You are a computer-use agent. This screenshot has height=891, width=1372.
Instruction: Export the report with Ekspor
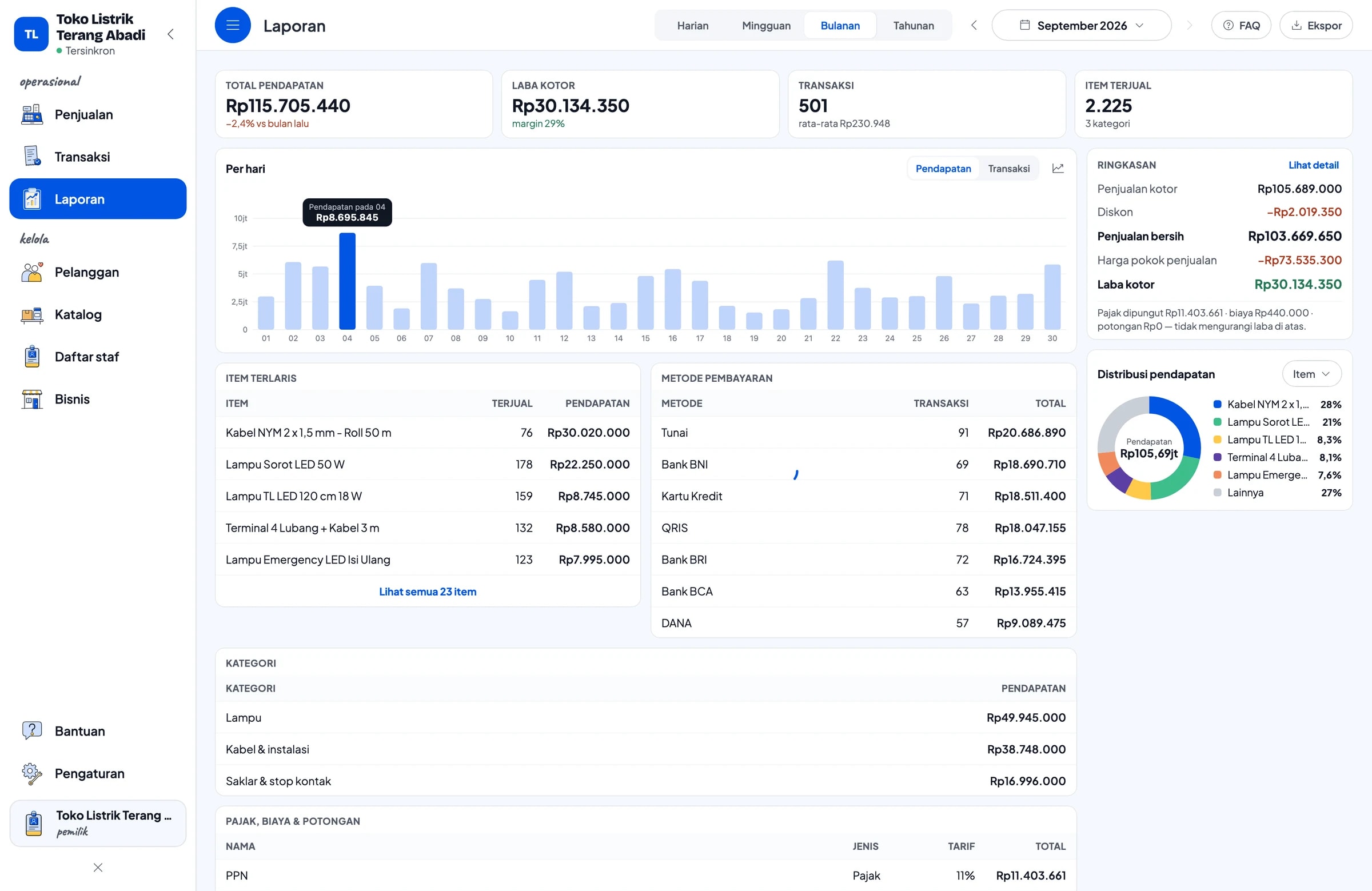1316,25
